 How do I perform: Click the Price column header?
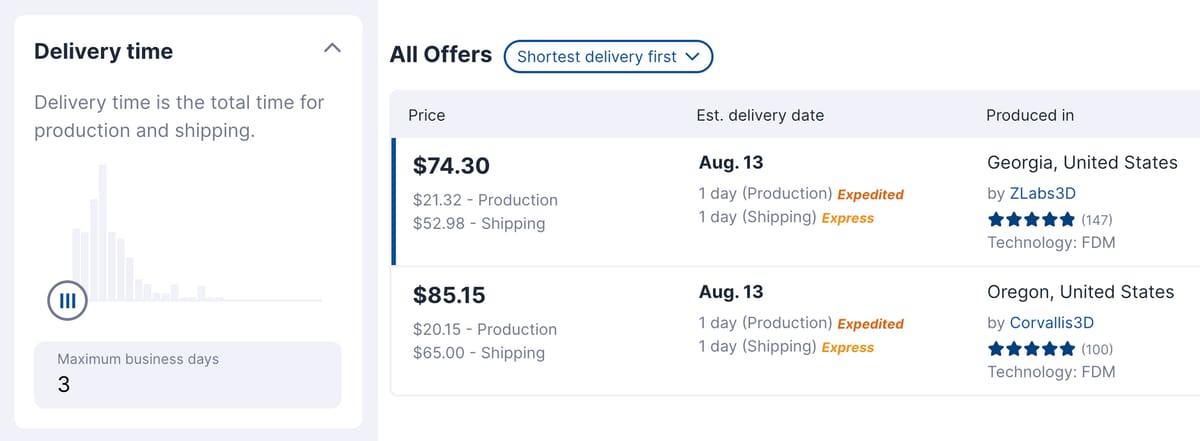[x=427, y=115]
